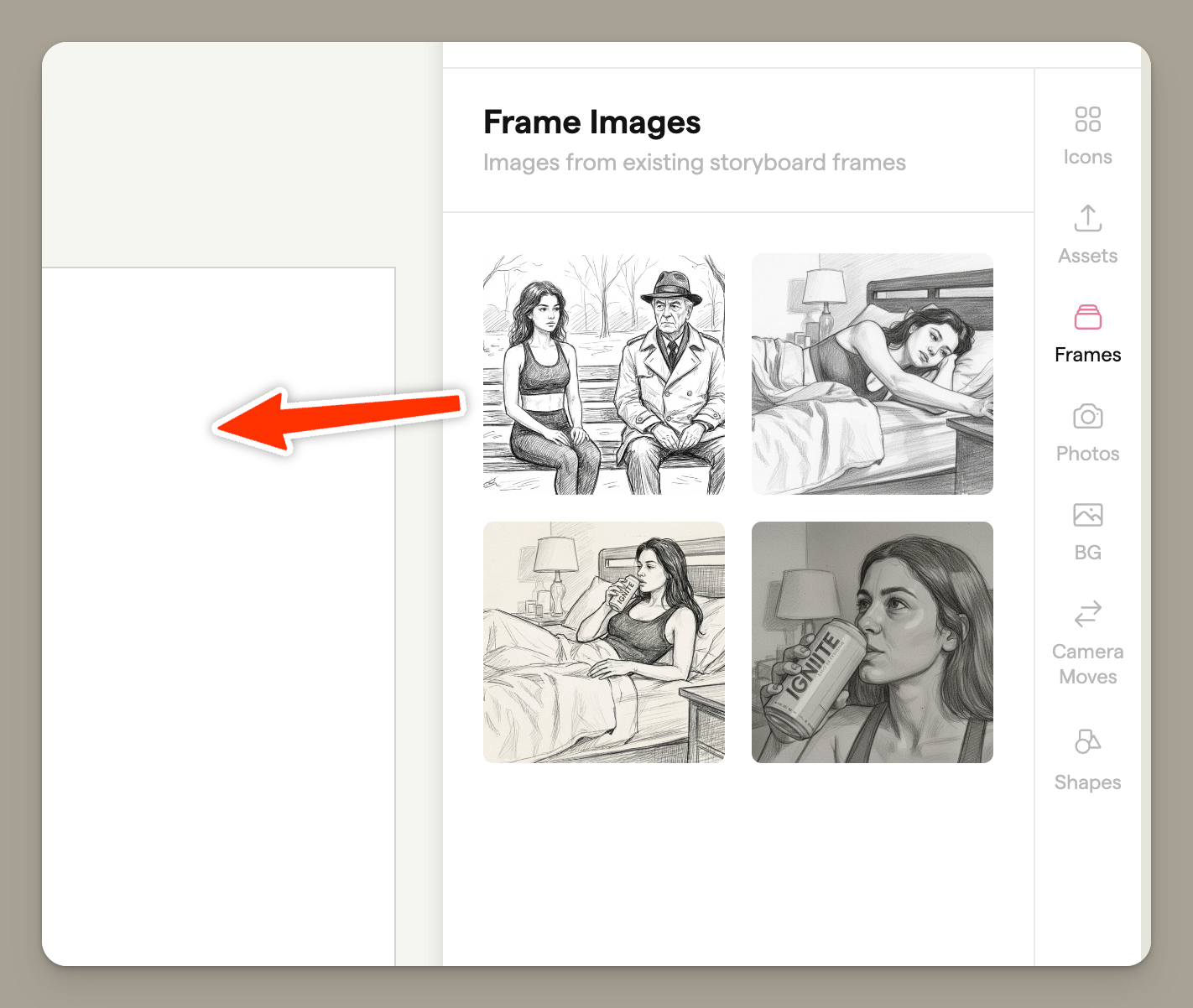Click the Photos camera icon
Image resolution: width=1193 pixels, height=1008 pixels.
(x=1087, y=416)
